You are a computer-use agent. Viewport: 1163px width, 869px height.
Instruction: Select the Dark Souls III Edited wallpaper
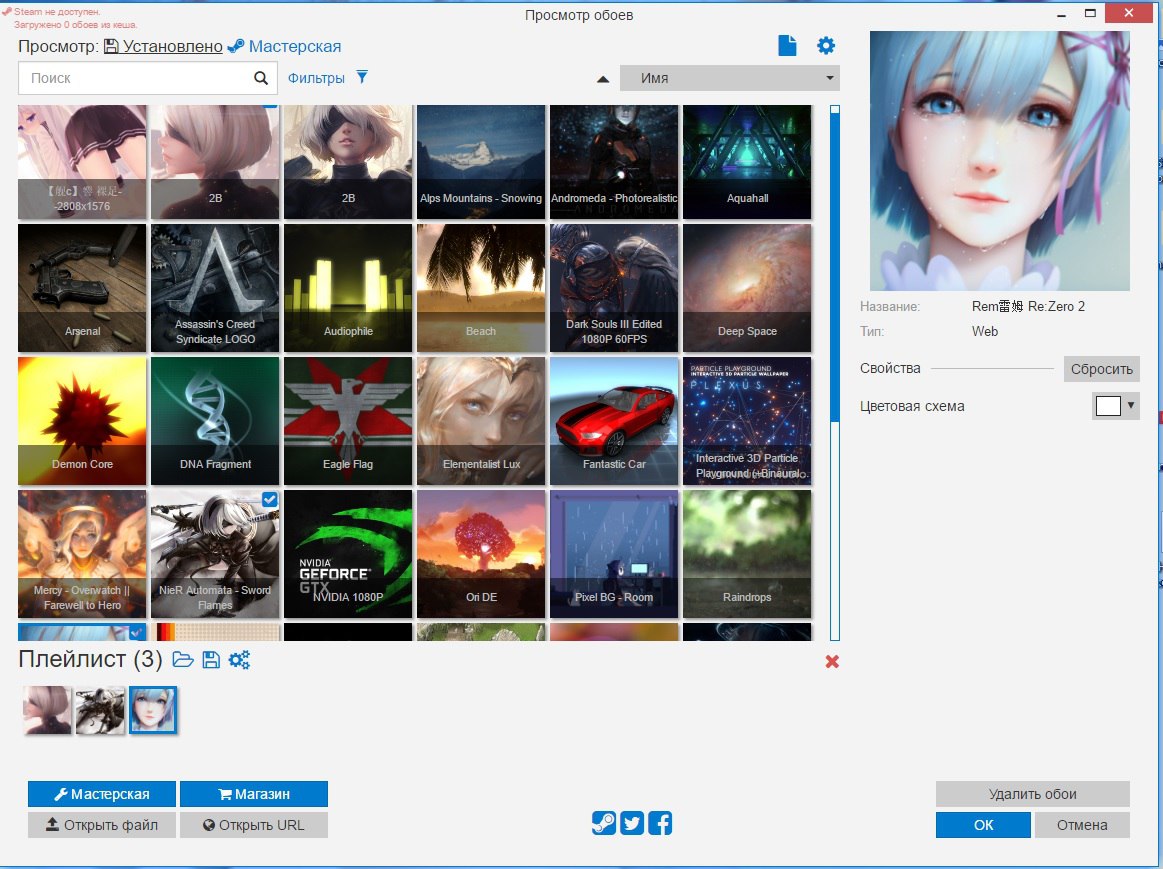tap(614, 288)
